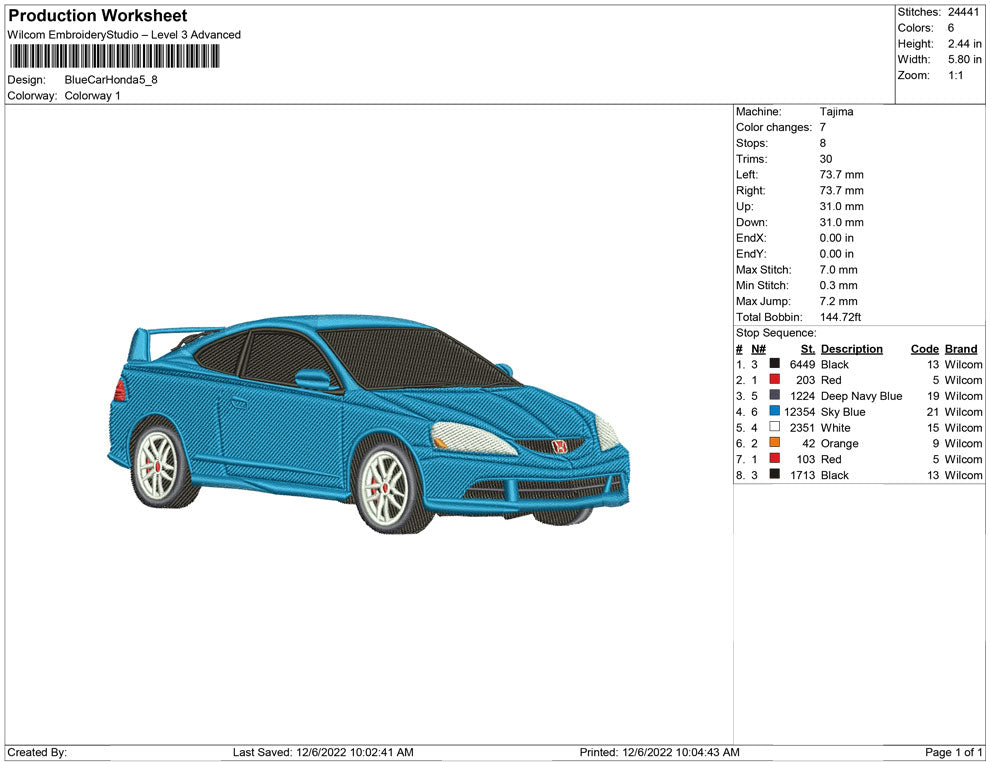Click the Production Worksheet title
Screen dimensions: 990x762
click(x=97, y=16)
